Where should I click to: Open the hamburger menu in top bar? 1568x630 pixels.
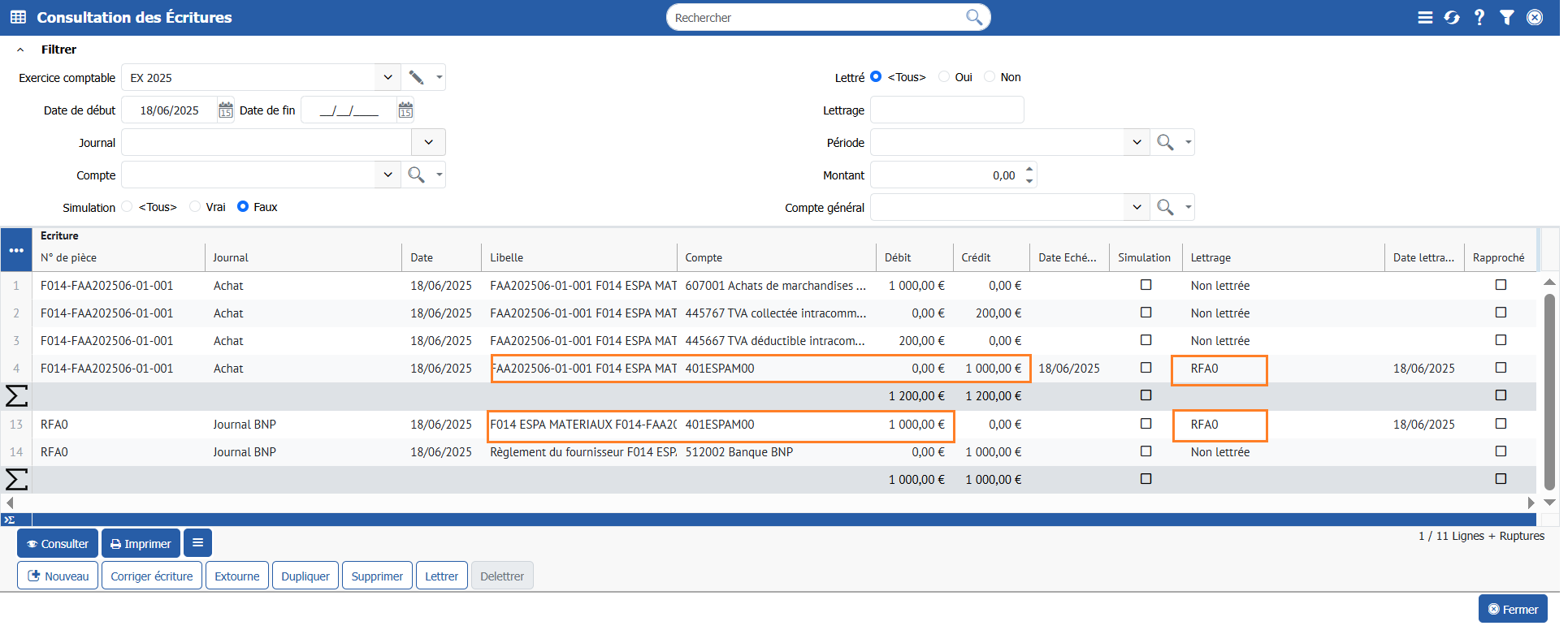tap(1425, 17)
